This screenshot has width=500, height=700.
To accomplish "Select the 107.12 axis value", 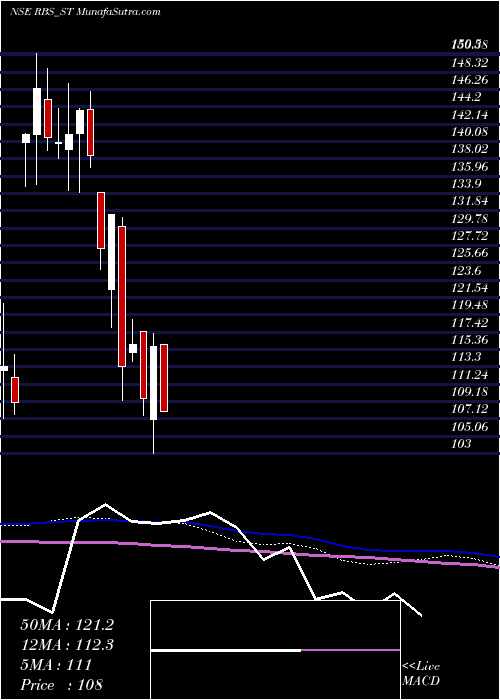I will click(x=469, y=409).
